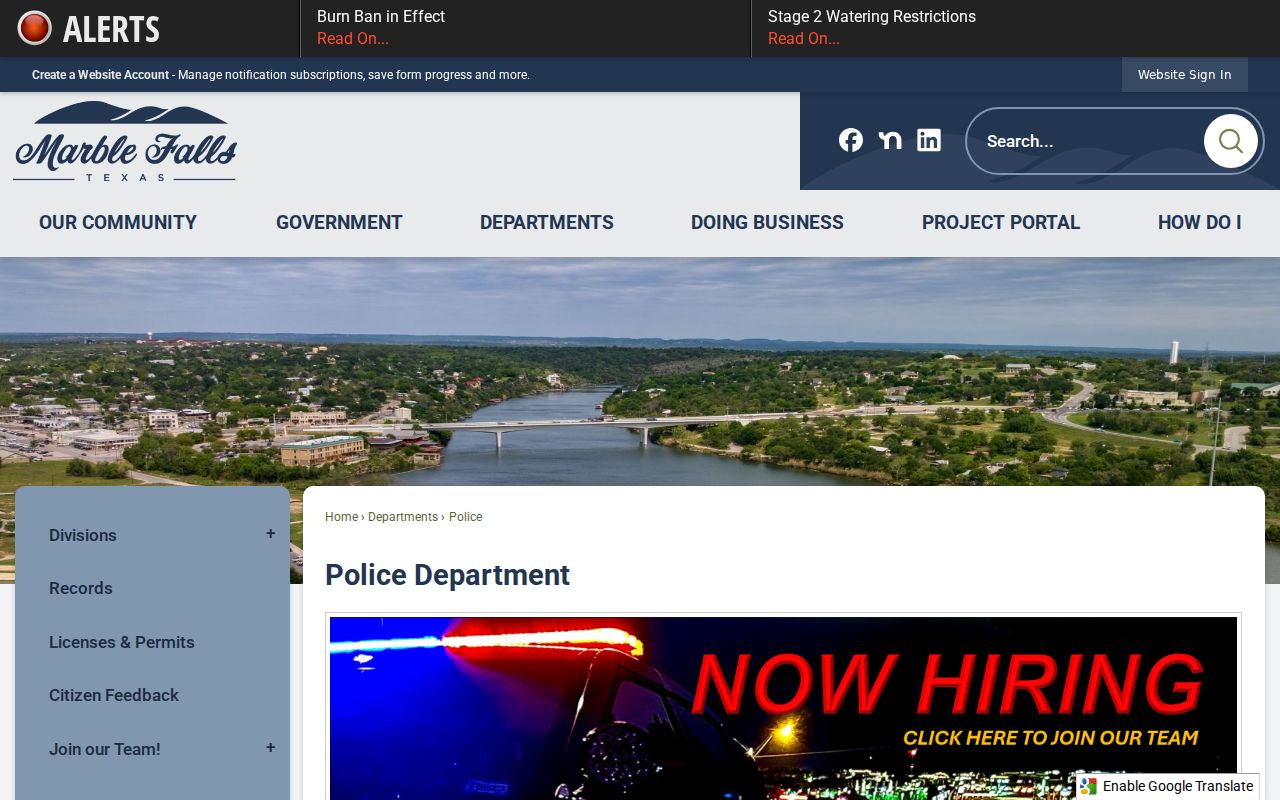Open the Government menu
This screenshot has width=1280, height=800.
pyautogui.click(x=339, y=223)
